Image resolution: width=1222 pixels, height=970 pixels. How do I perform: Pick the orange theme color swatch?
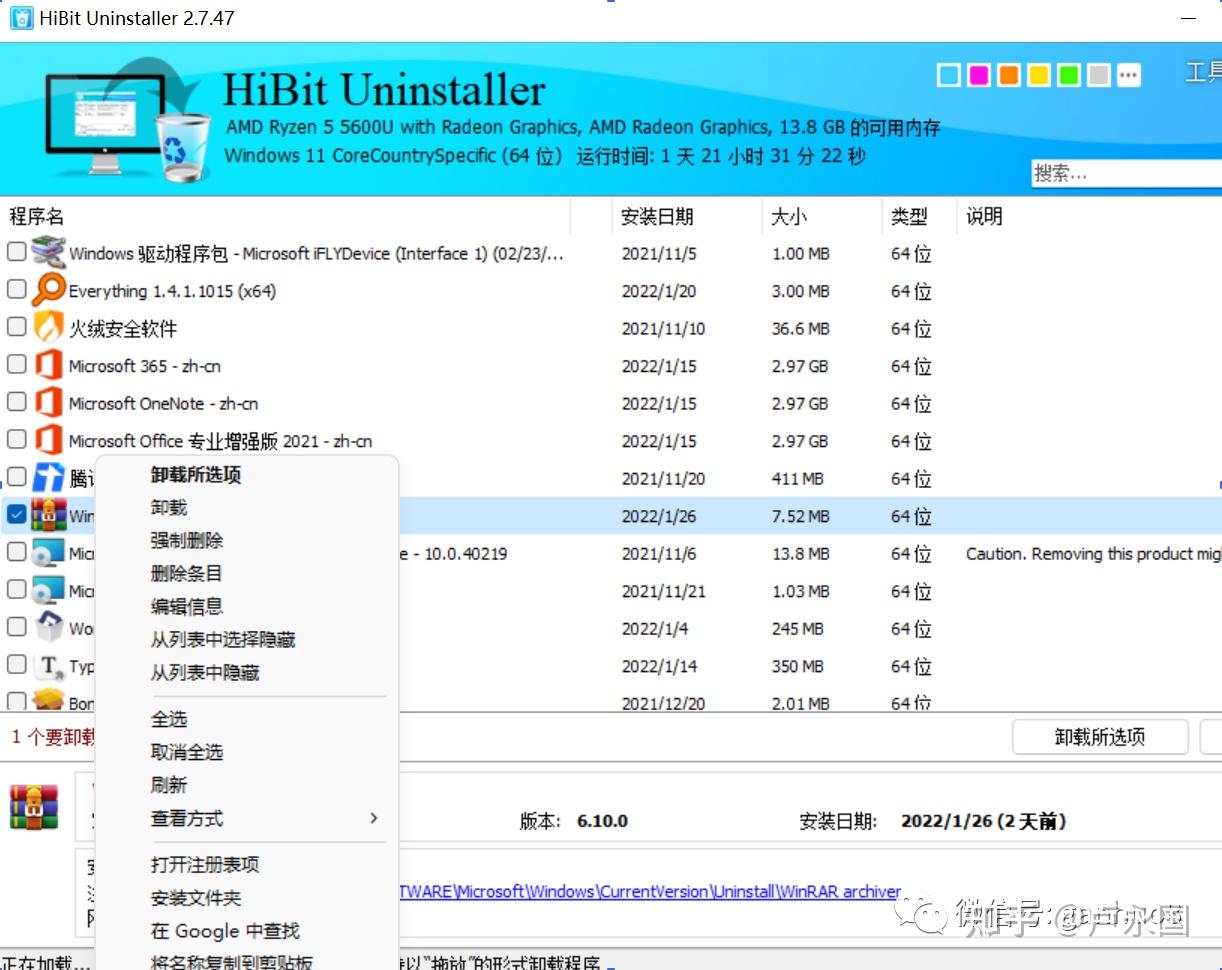coord(1009,75)
